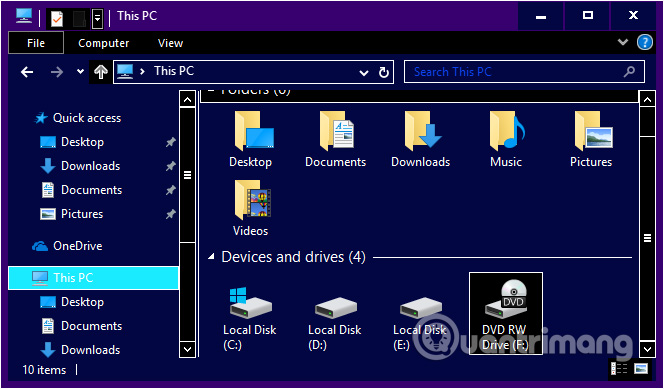Switch to Large icons view in status bar
The width and height of the screenshot is (664, 389).
[641, 369]
